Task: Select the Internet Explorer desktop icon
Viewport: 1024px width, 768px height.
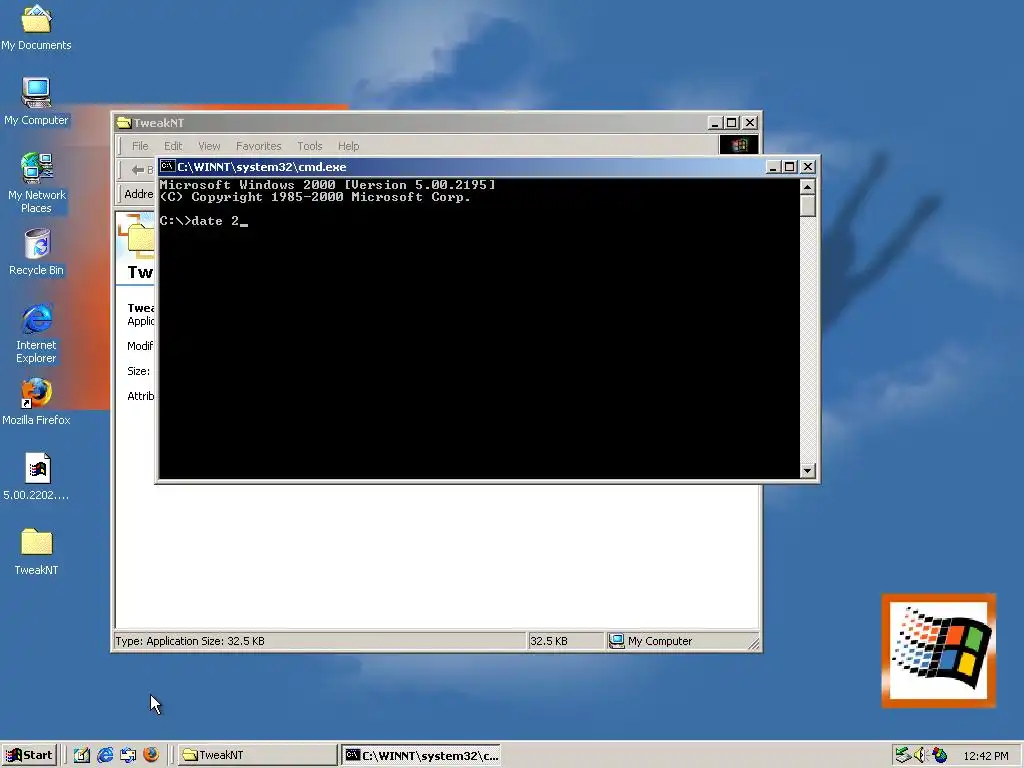Action: (37, 333)
